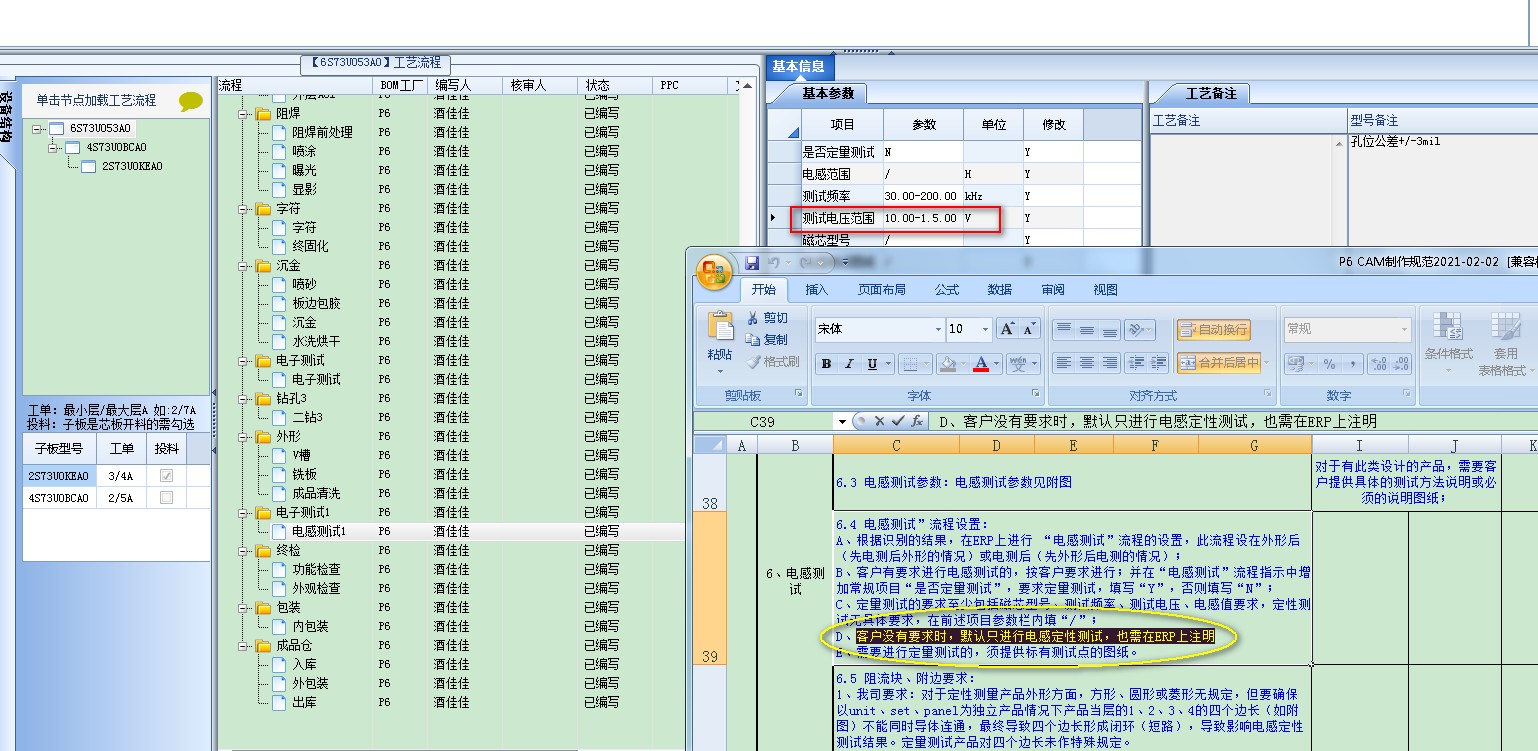1538x751 pixels.
Task: Apply italic formatting in Excel
Action: click(849, 364)
